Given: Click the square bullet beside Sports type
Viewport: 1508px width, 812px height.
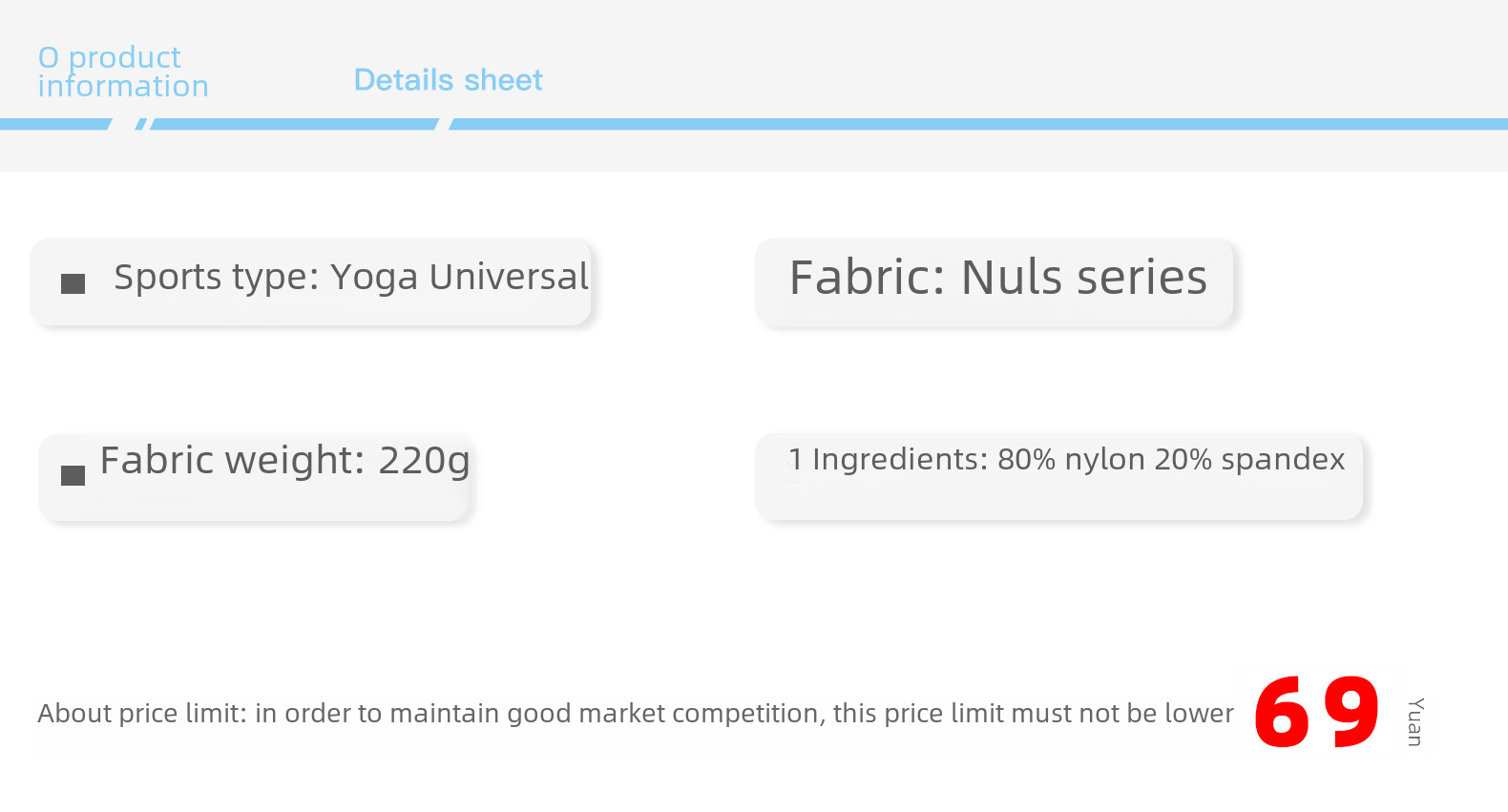Looking at the screenshot, I should pos(73,283).
